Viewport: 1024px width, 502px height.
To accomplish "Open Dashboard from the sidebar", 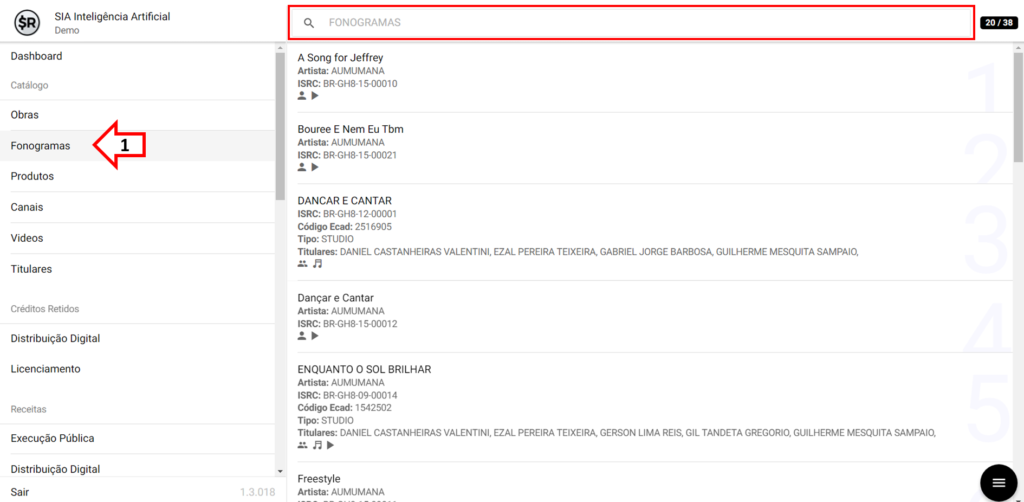I will click(x=36, y=56).
